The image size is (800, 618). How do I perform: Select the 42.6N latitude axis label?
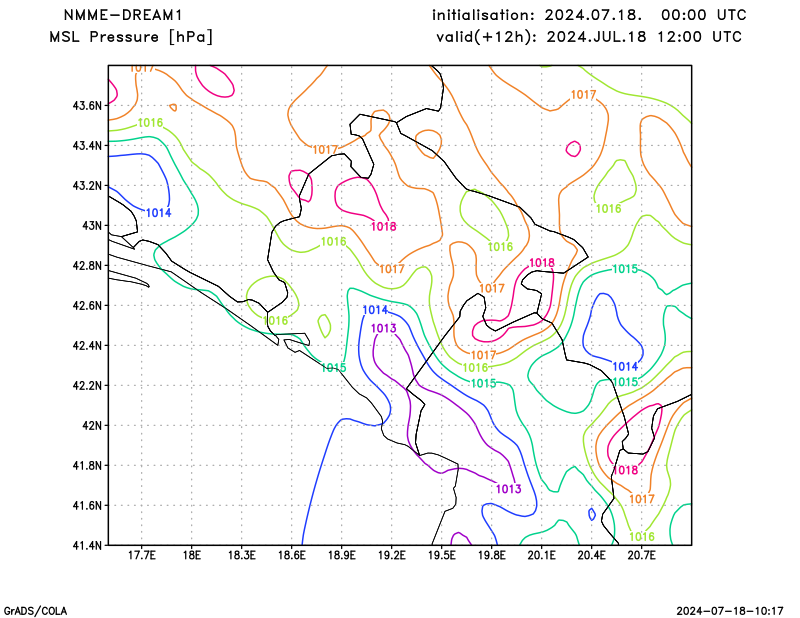(x=87, y=305)
